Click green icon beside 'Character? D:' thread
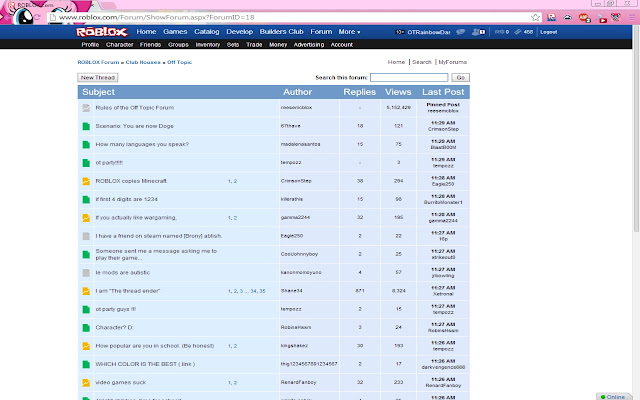This screenshot has height=400, width=640. point(86,327)
